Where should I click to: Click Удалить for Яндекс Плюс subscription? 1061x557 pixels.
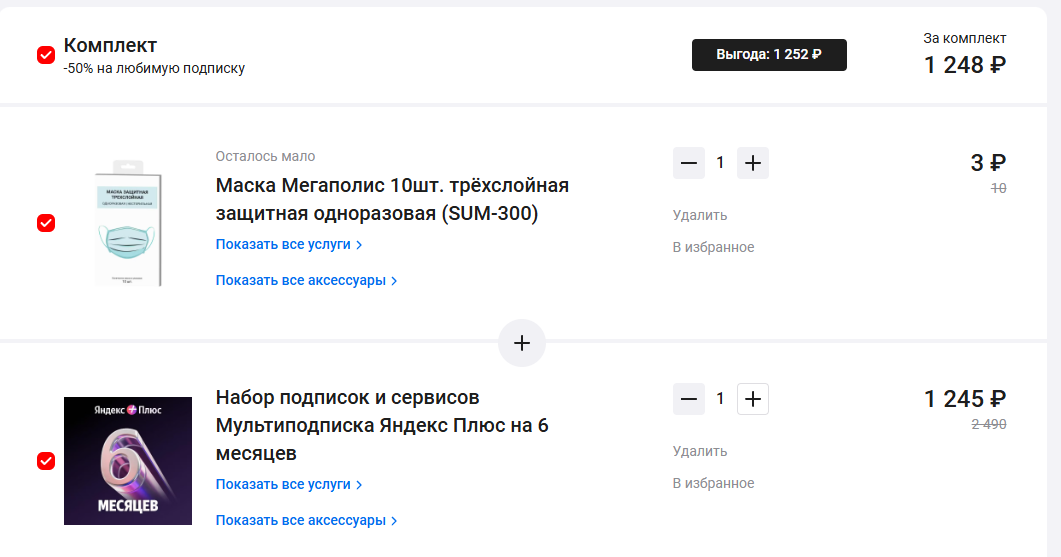click(700, 451)
